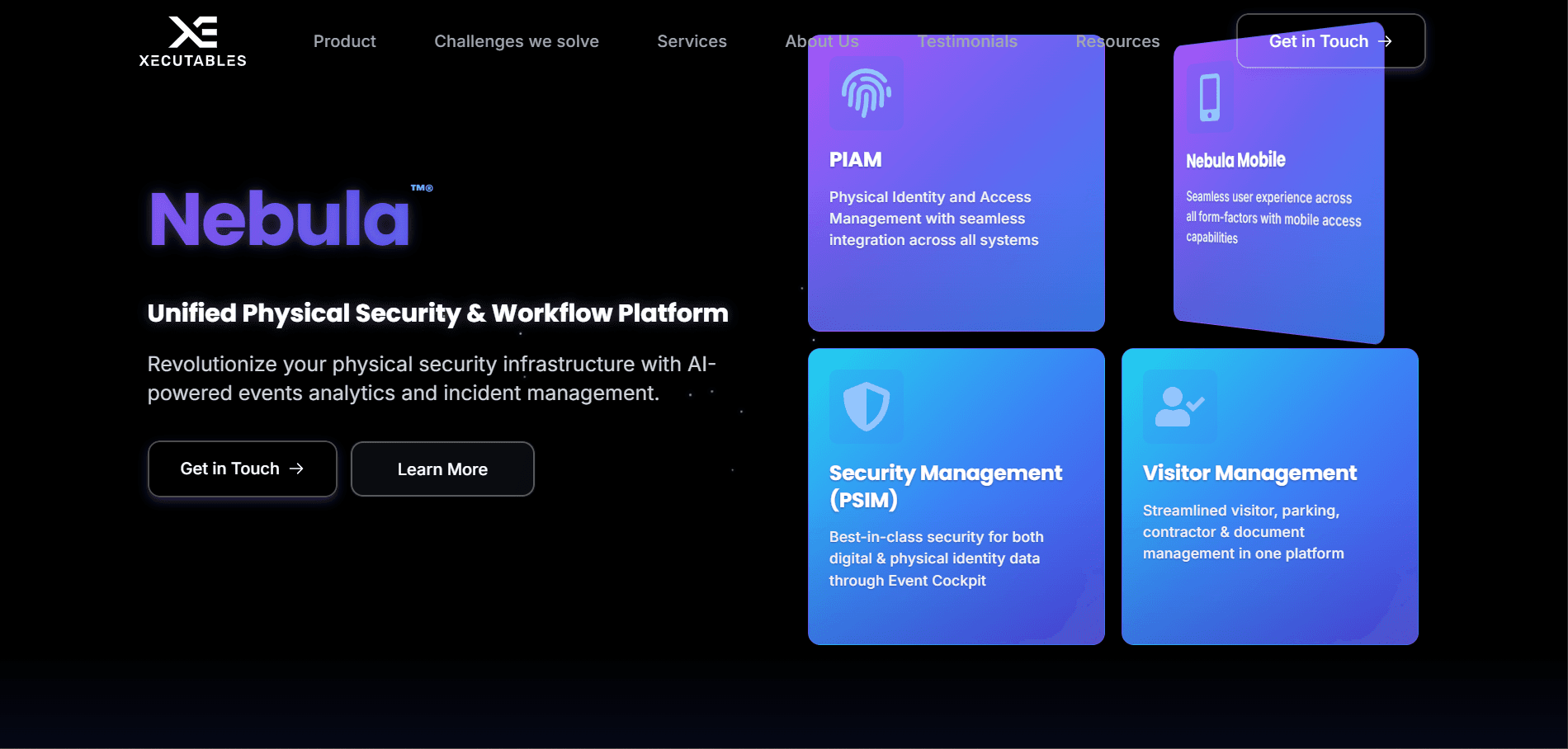Click the large purple Nebula heading
Image resolution: width=1568 pixels, height=749 pixels.
tap(280, 219)
